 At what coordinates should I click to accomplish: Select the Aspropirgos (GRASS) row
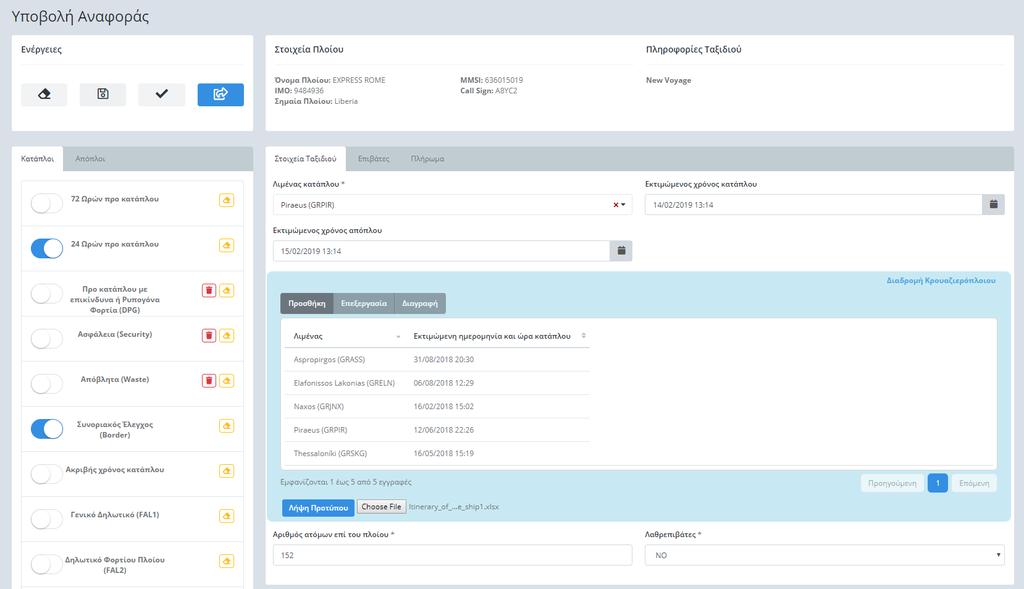click(437, 360)
